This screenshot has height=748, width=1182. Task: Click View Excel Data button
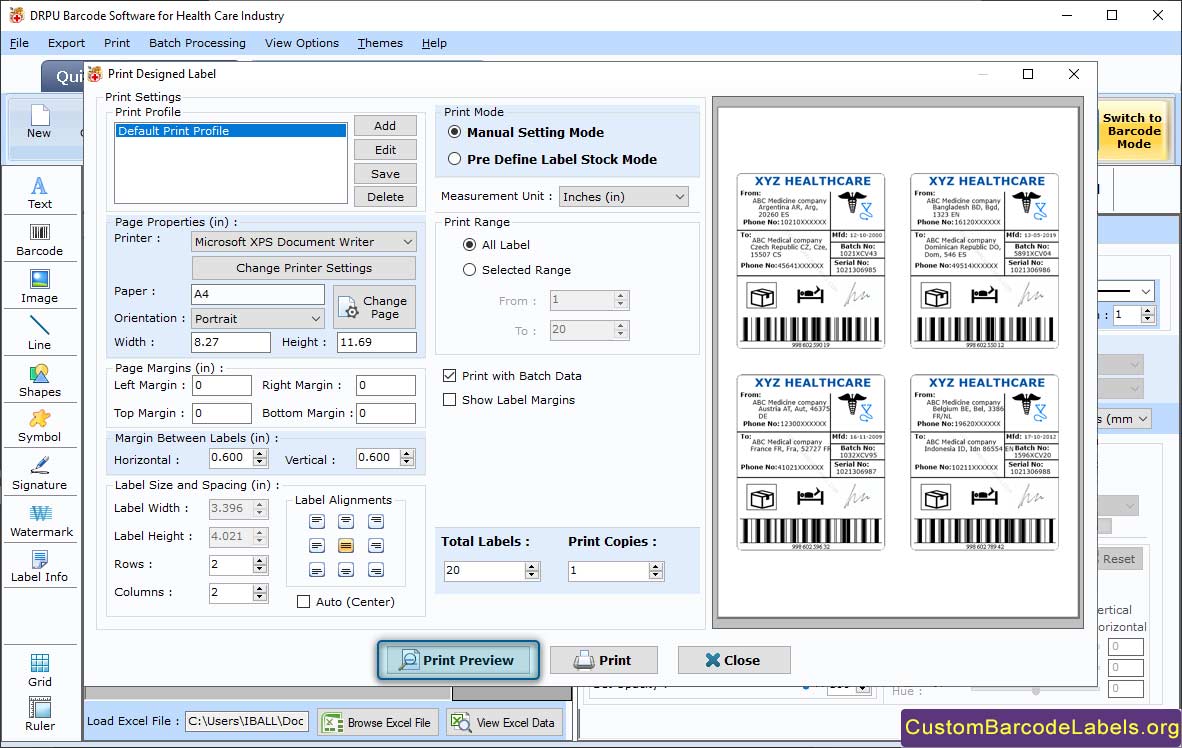(x=504, y=722)
